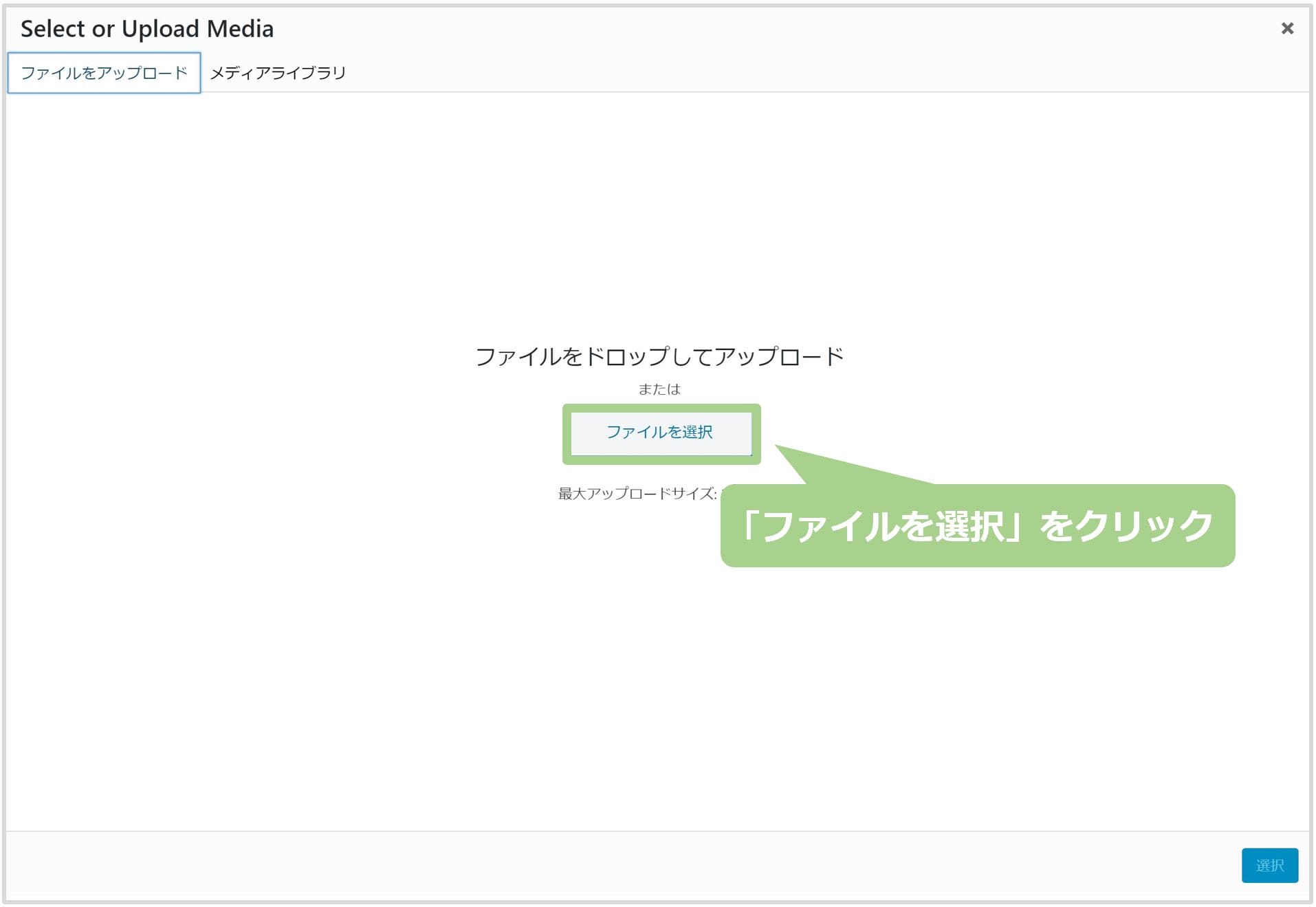Click the word Media in the dialog title
Screen dimensions: 1316x907
pos(240,29)
